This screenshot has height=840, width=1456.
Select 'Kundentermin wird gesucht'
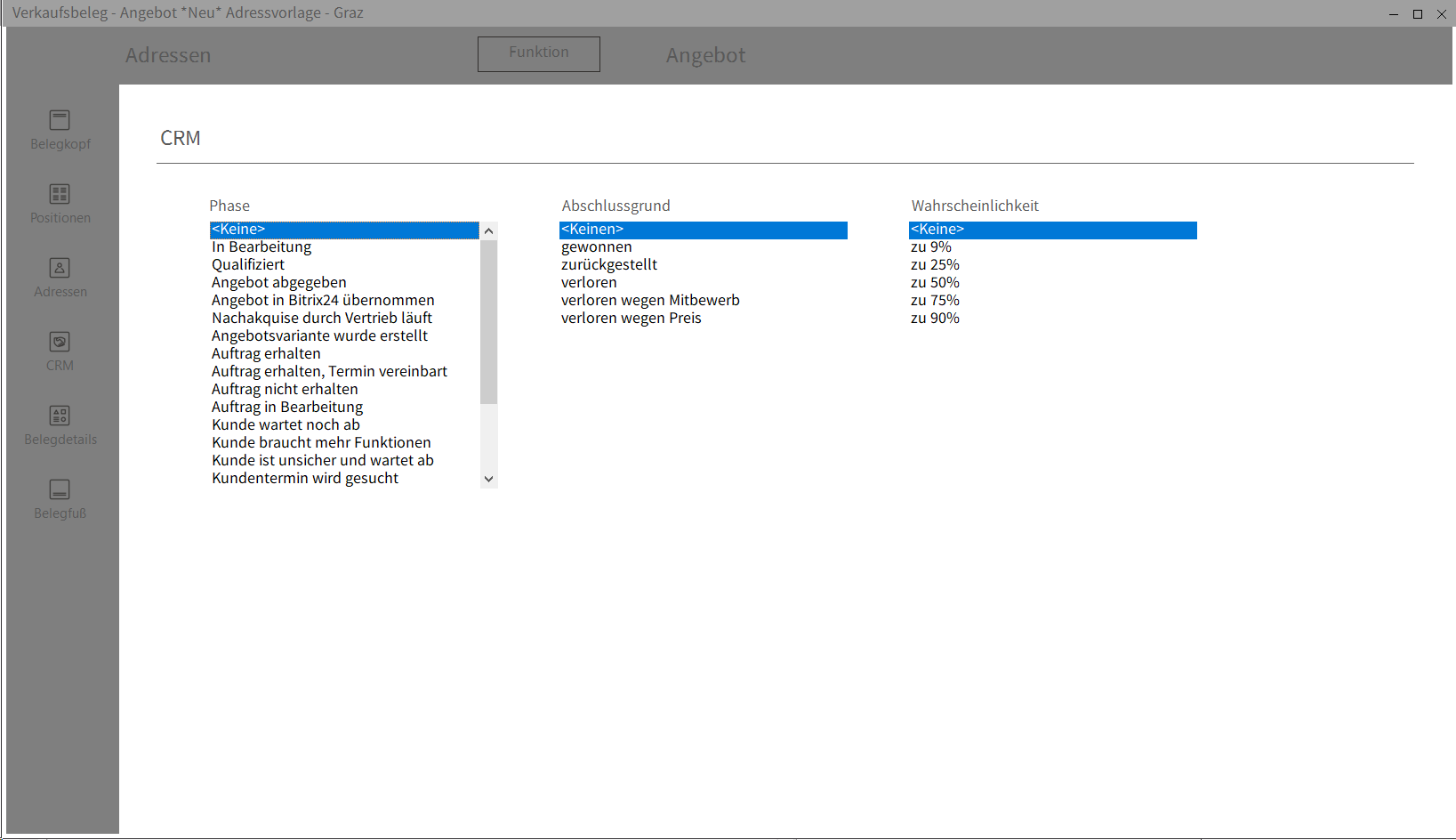[344, 479]
